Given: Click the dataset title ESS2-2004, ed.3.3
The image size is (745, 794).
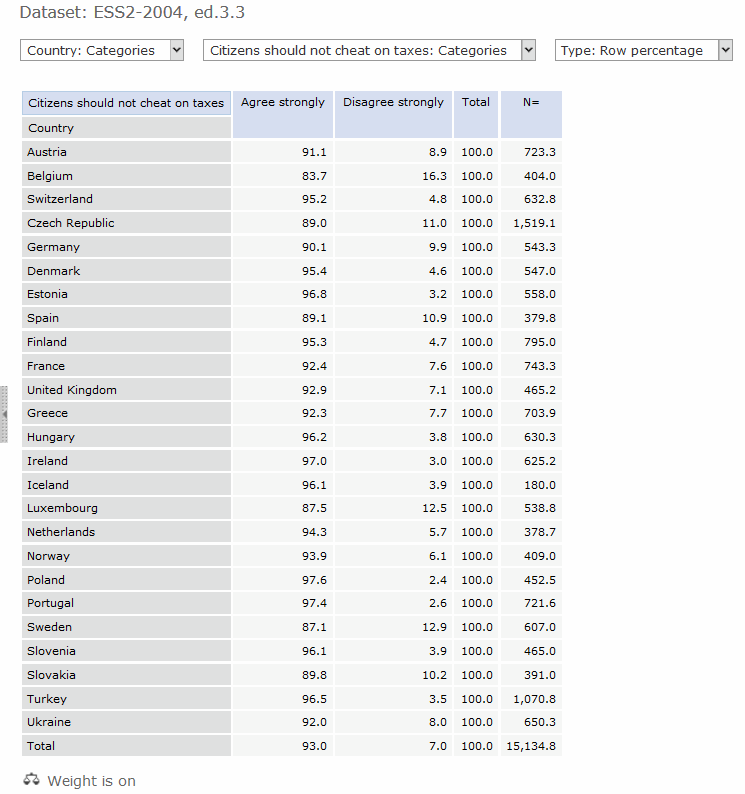Looking at the screenshot, I should pos(132,13).
